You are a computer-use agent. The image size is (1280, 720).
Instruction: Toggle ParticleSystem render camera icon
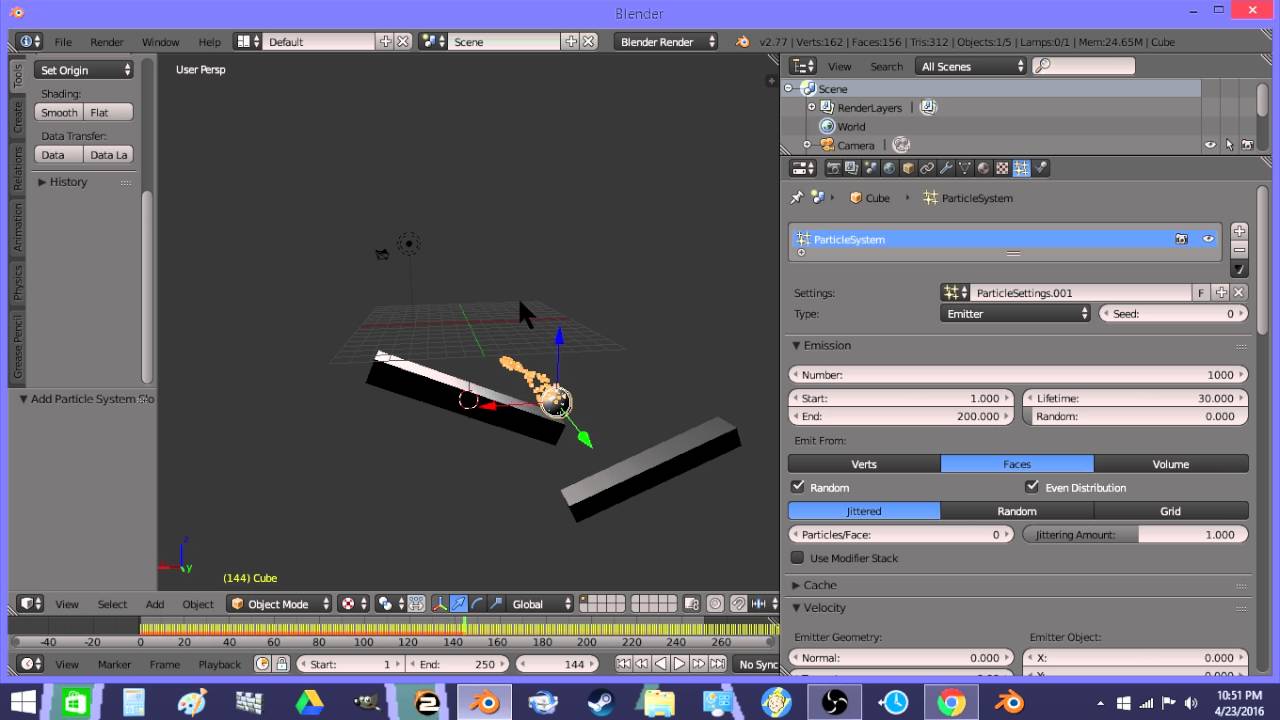1181,239
